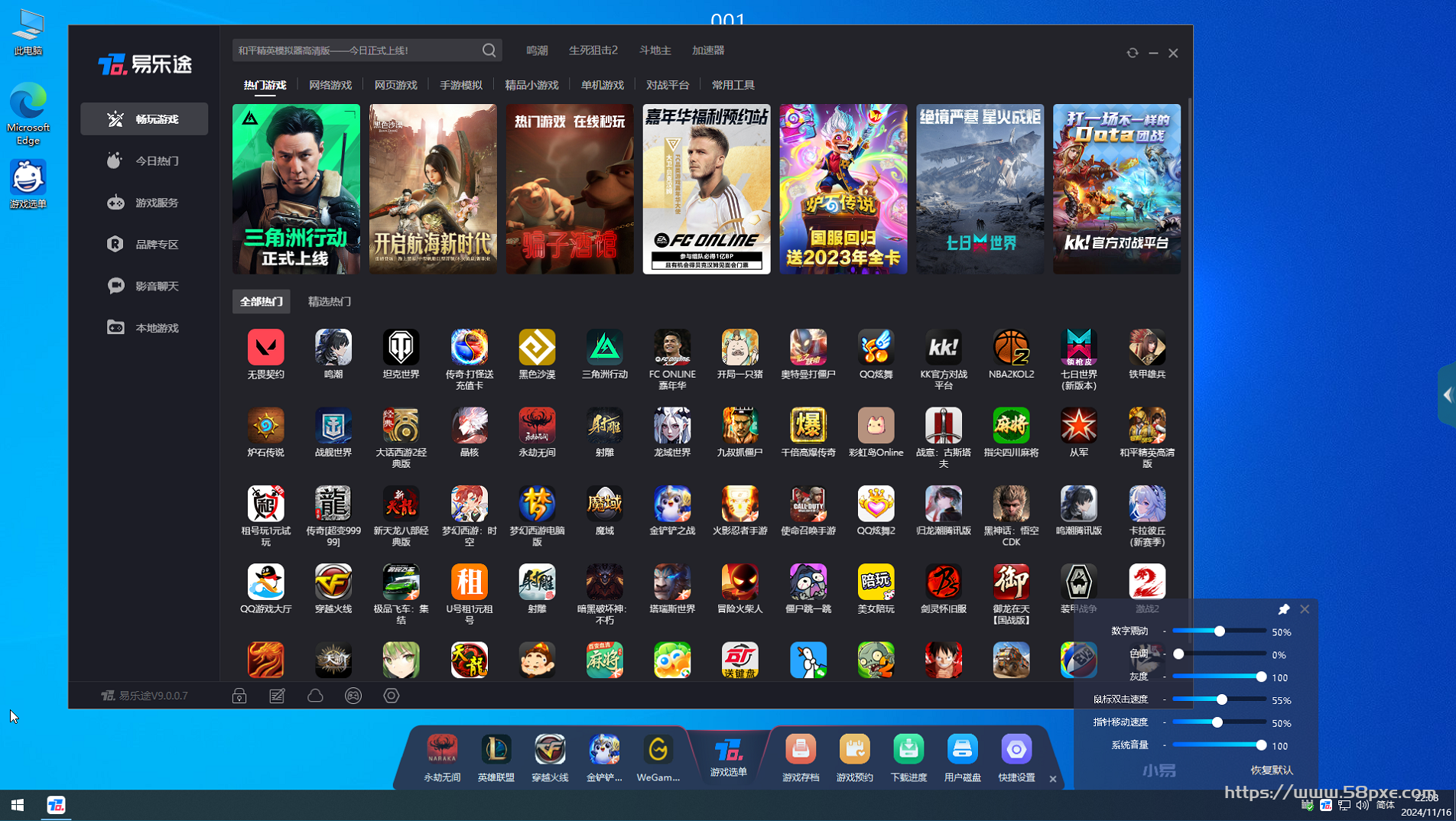Adjust the 数字振动 slider
Image resolution: width=1456 pixels, height=821 pixels.
(1219, 631)
